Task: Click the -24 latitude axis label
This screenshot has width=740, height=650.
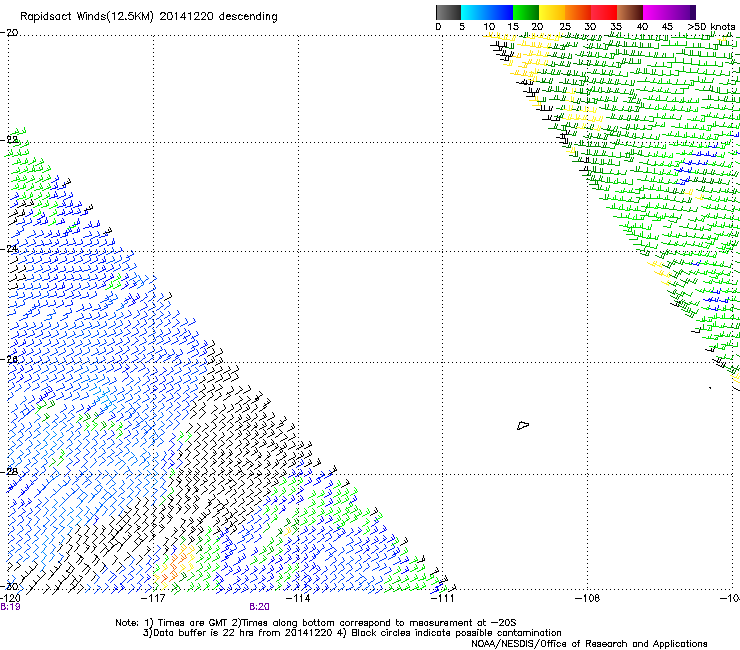Action: click(x=9, y=249)
